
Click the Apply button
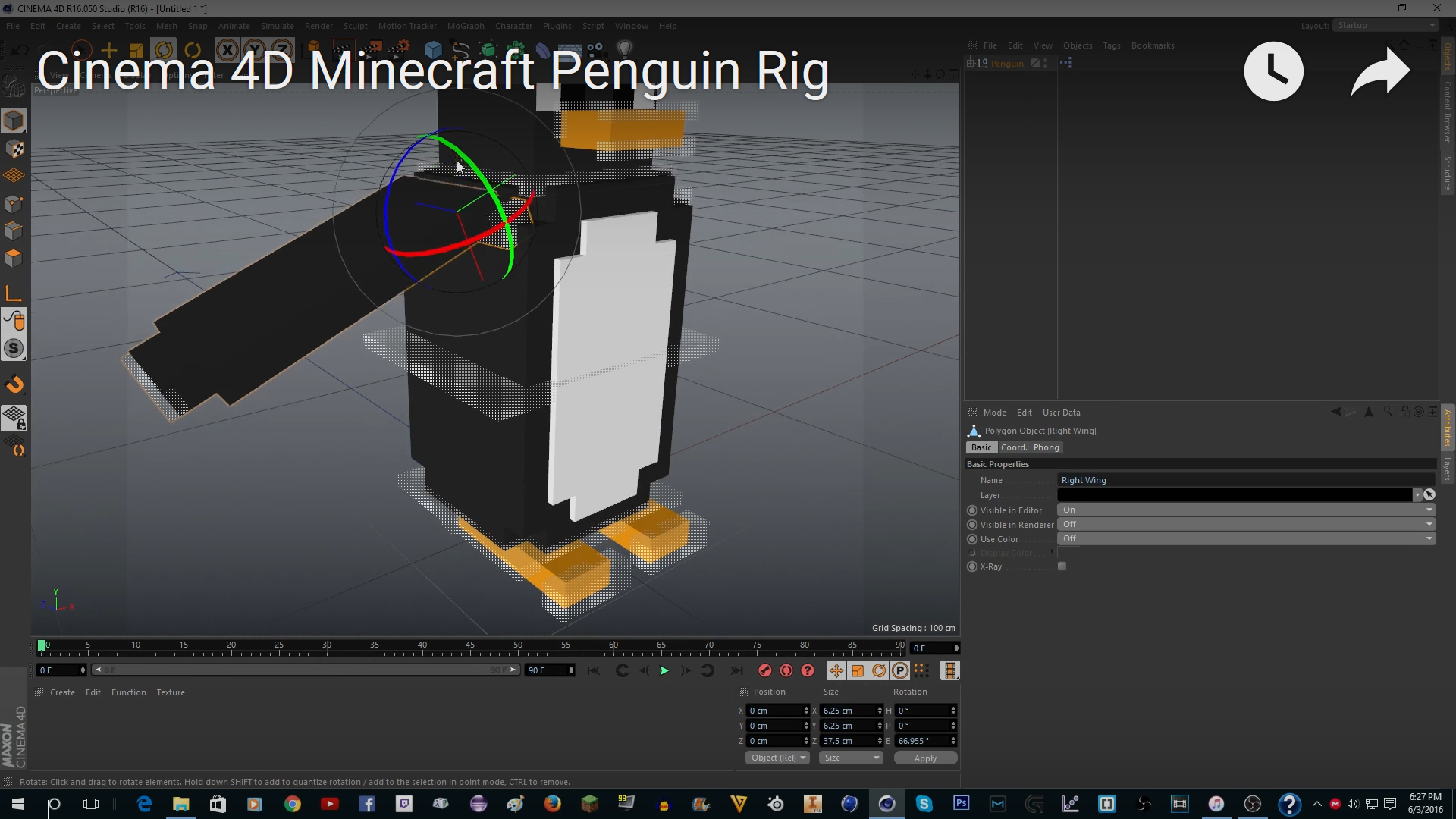pos(925,758)
